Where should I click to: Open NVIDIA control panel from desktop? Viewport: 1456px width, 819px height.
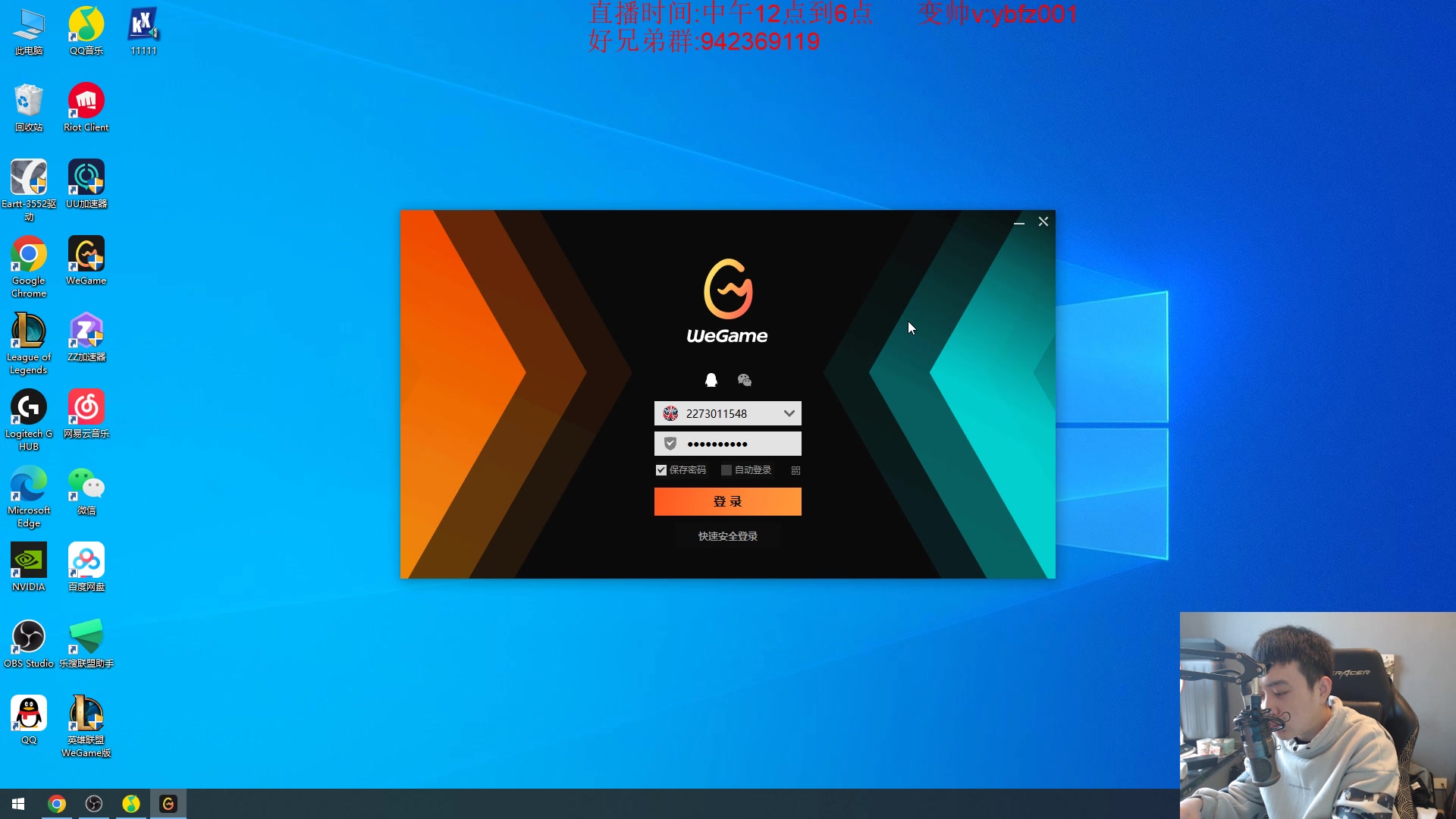27,561
